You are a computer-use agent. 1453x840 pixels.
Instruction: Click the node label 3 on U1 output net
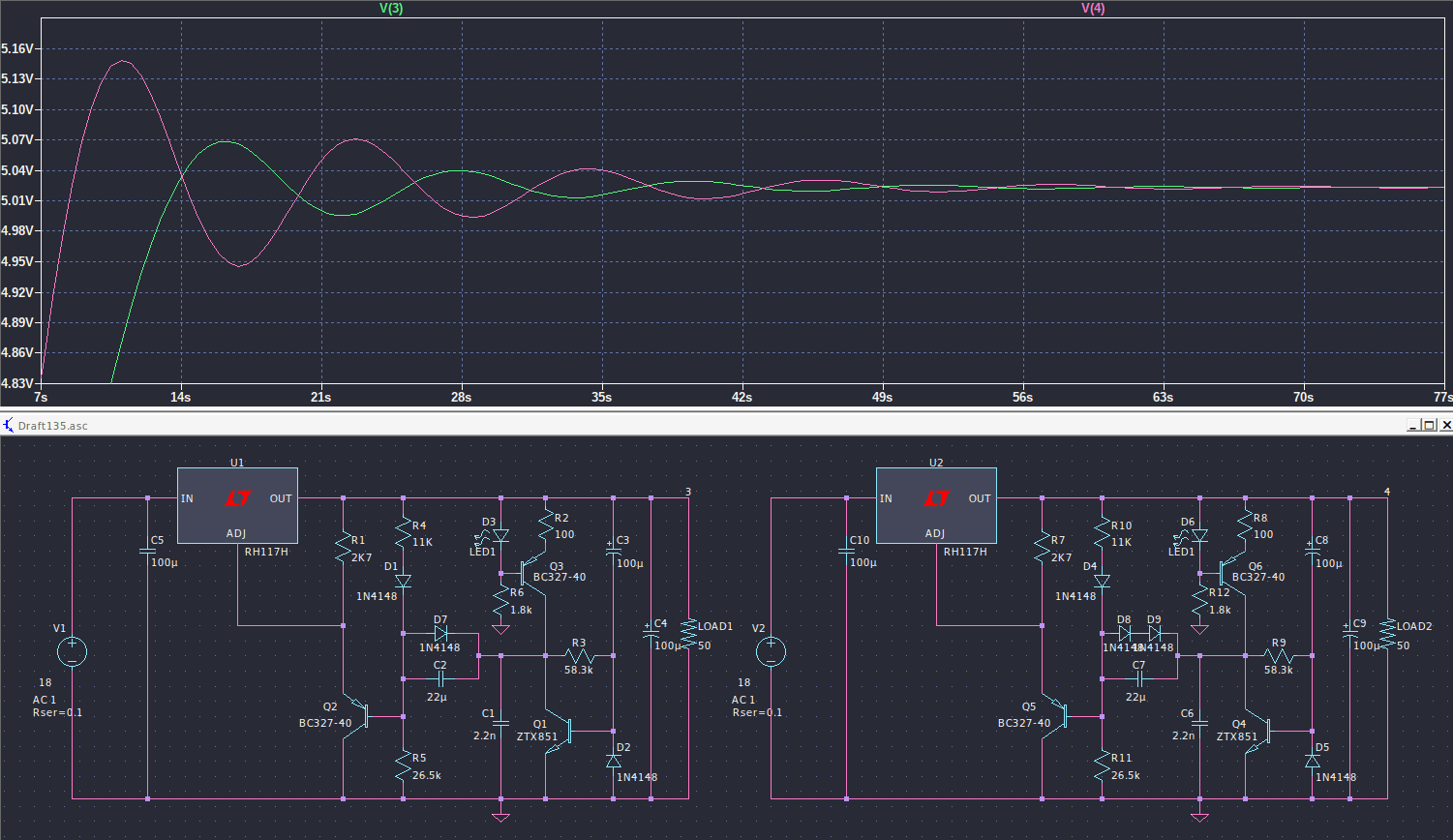coord(687,492)
